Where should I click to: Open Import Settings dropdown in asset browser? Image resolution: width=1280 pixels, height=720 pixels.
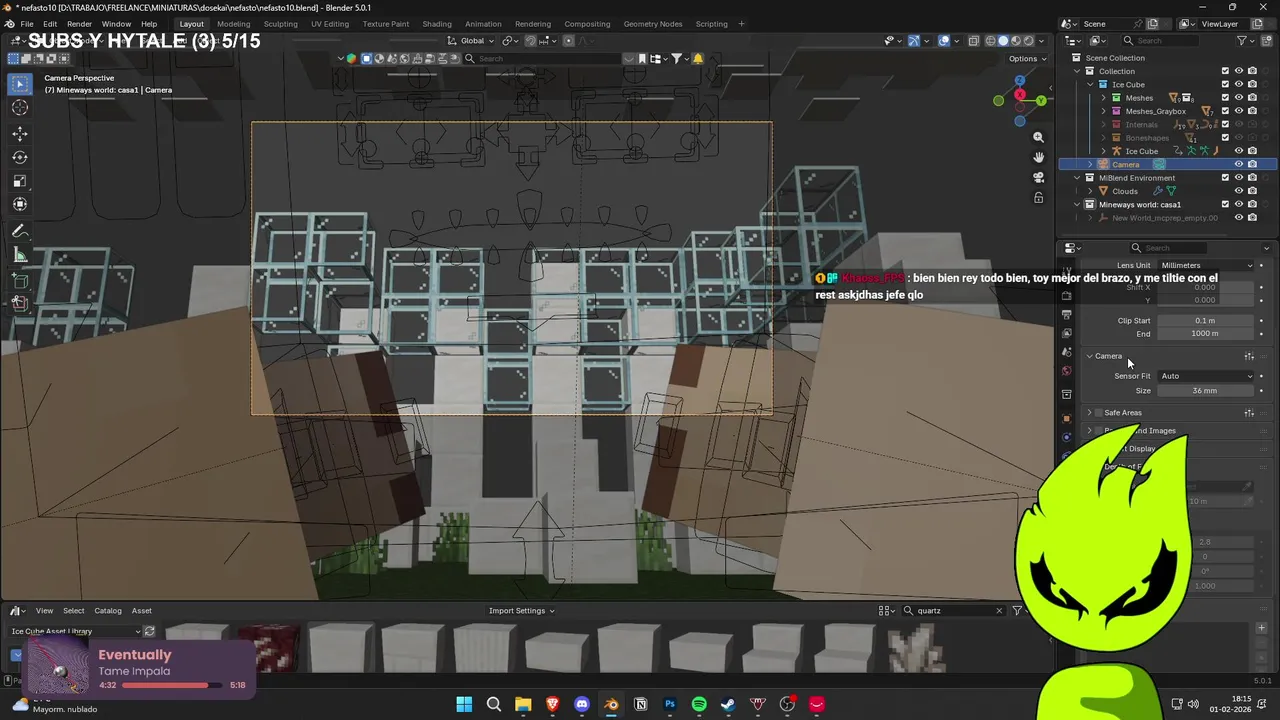click(x=521, y=611)
